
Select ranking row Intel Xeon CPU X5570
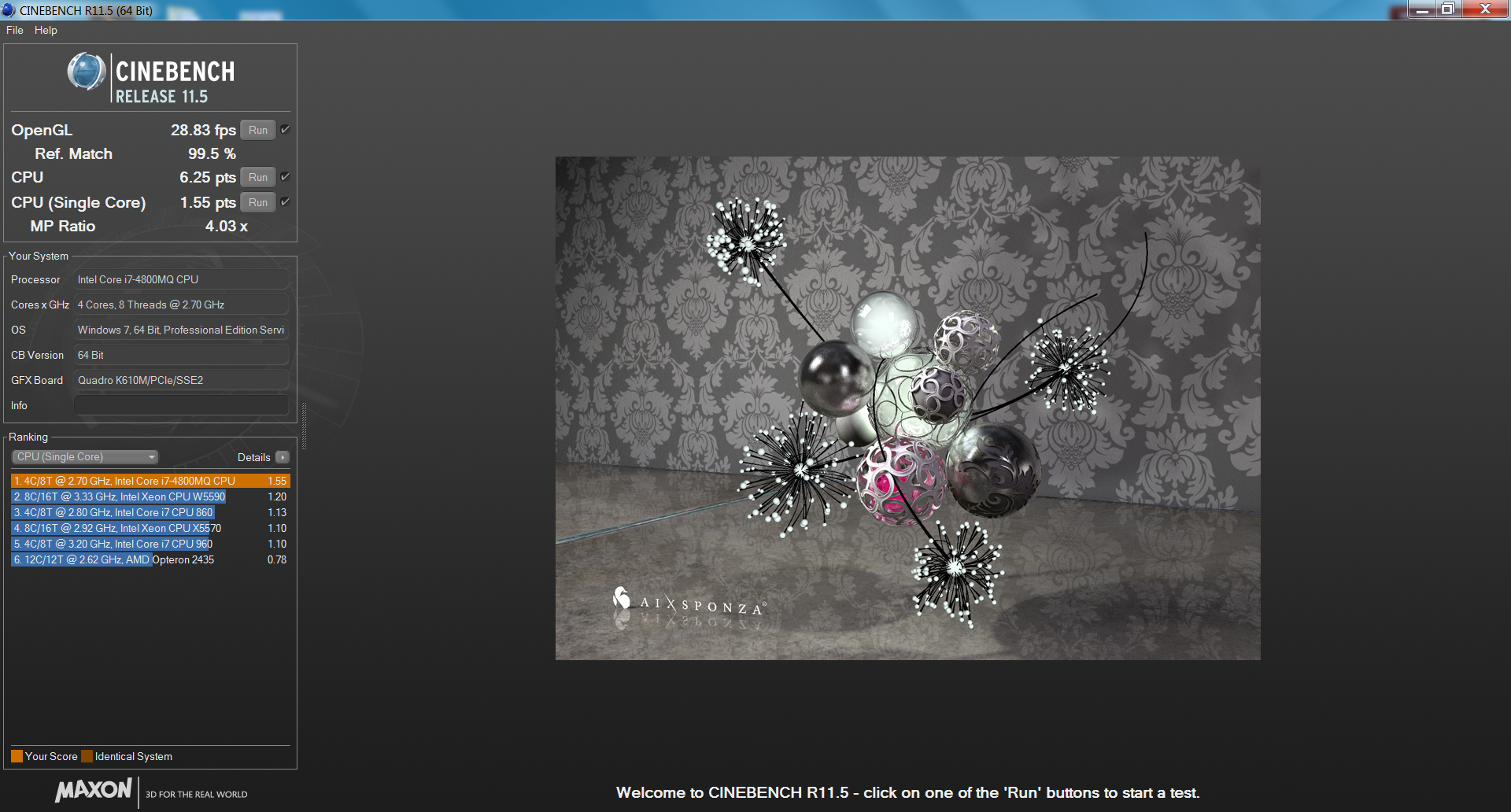(150, 528)
